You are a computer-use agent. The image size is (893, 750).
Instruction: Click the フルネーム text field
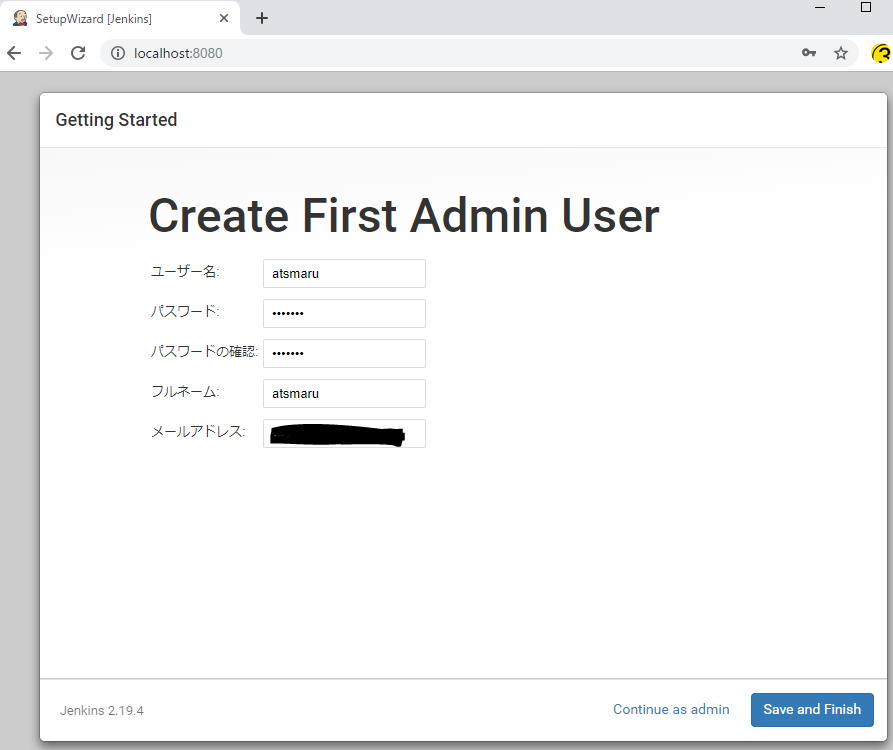point(344,393)
